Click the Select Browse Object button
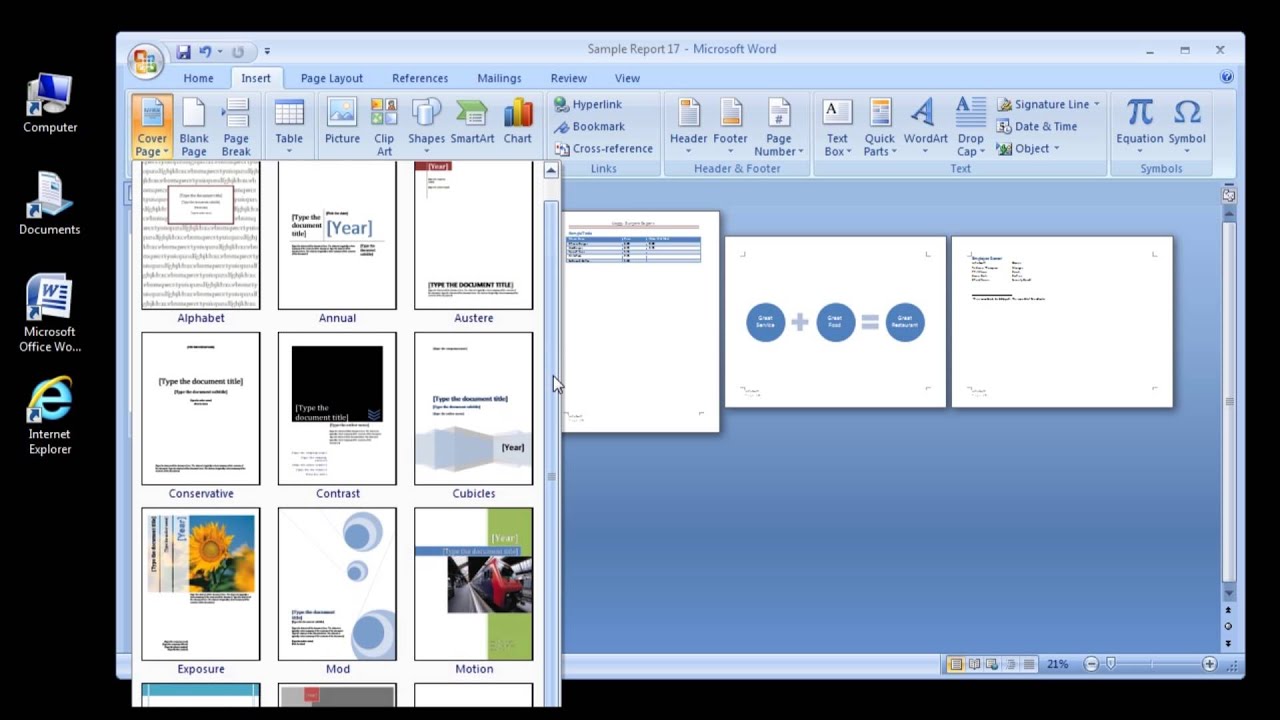 pos(1228,626)
